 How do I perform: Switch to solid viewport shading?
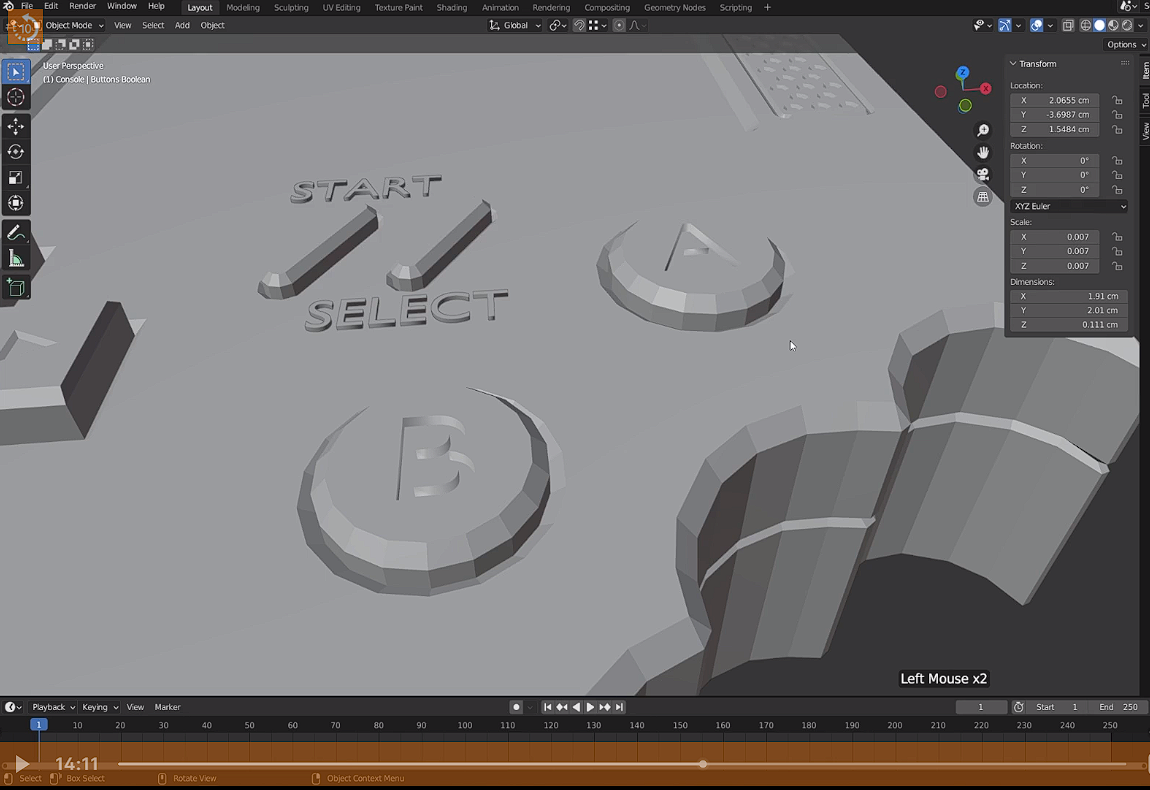(1099, 25)
